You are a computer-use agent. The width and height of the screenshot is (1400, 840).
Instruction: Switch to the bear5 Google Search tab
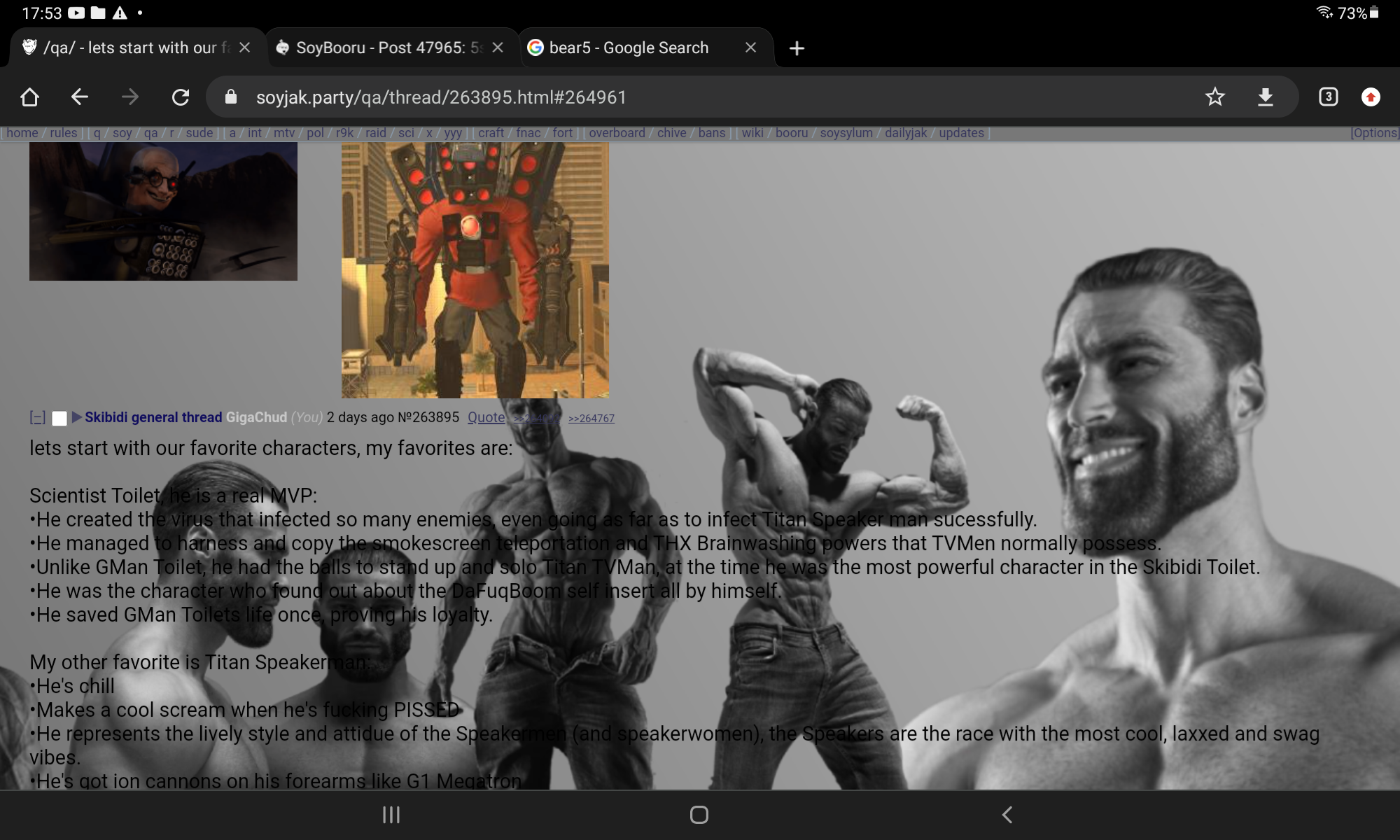630,48
